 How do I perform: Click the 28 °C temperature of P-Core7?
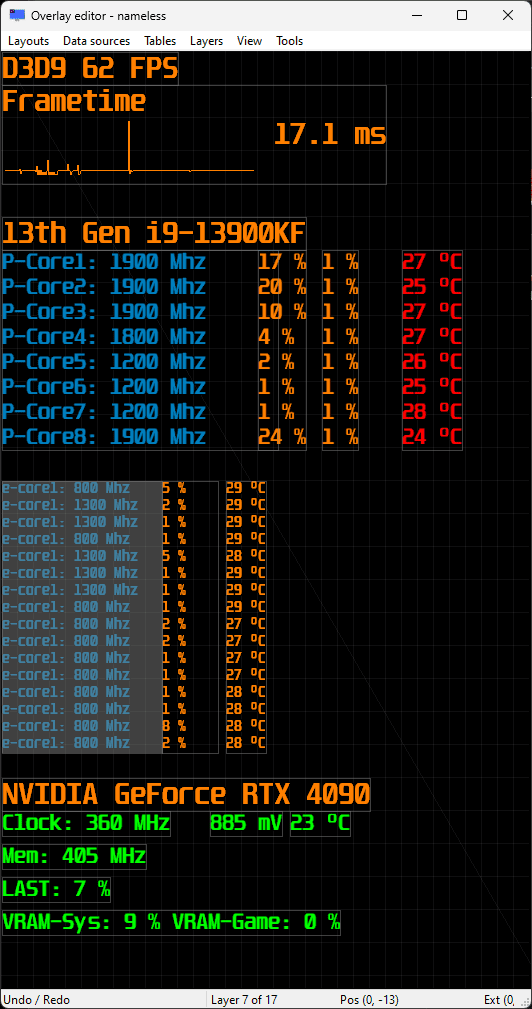tap(432, 412)
